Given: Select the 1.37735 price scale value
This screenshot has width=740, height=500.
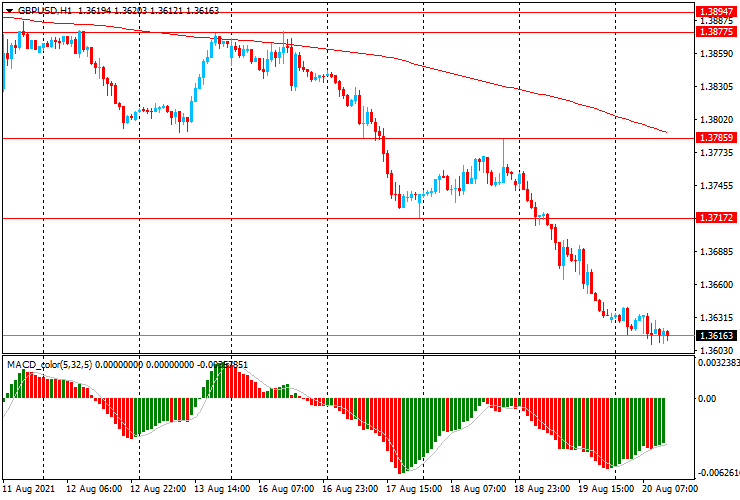Looking at the screenshot, I should pos(717,153).
